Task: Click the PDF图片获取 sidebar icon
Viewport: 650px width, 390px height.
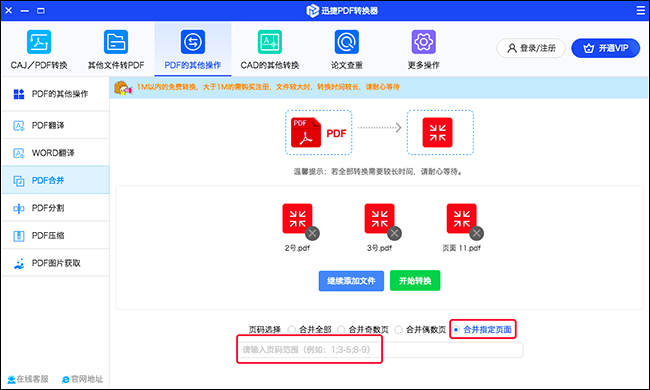Action: point(19,264)
